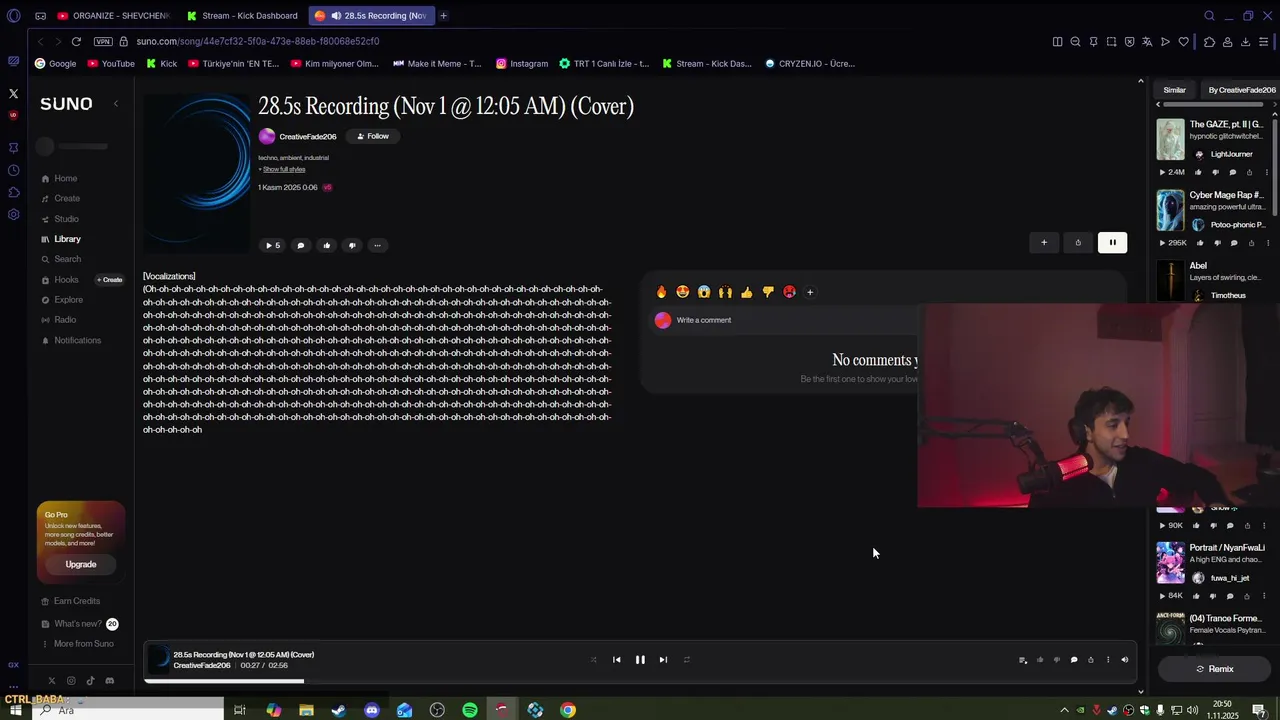Open Studio in Suno sidebar
Screen dimensions: 1280x720
click(66, 219)
